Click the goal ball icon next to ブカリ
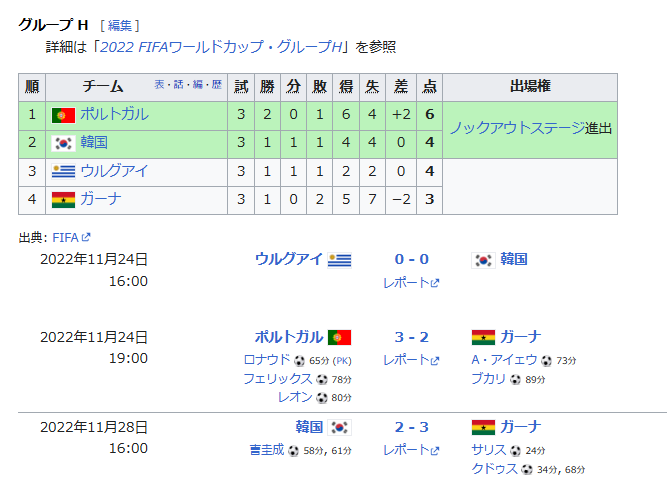This screenshot has width=667, height=484. point(514,380)
